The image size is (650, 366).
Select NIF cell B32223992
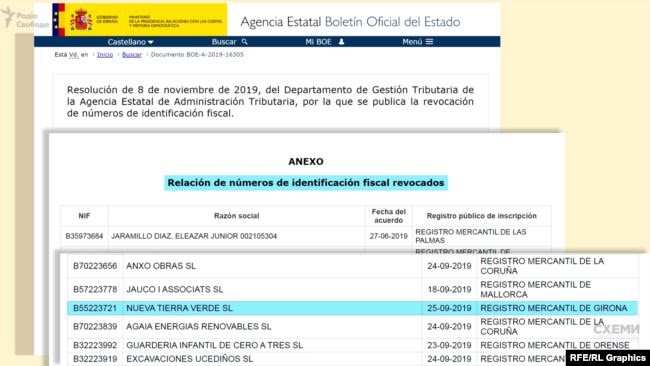[x=95, y=345]
